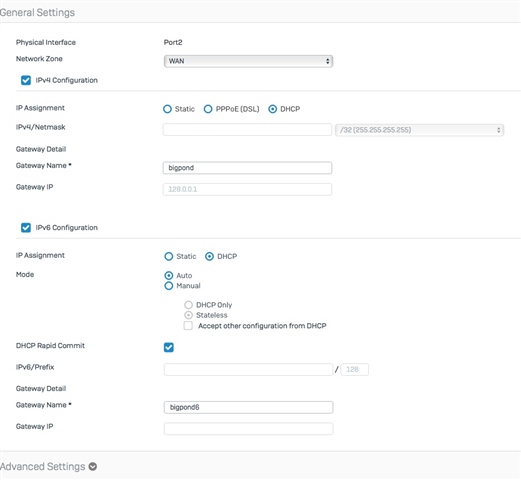Click the bigpond6 Gateway Name field

248,407
